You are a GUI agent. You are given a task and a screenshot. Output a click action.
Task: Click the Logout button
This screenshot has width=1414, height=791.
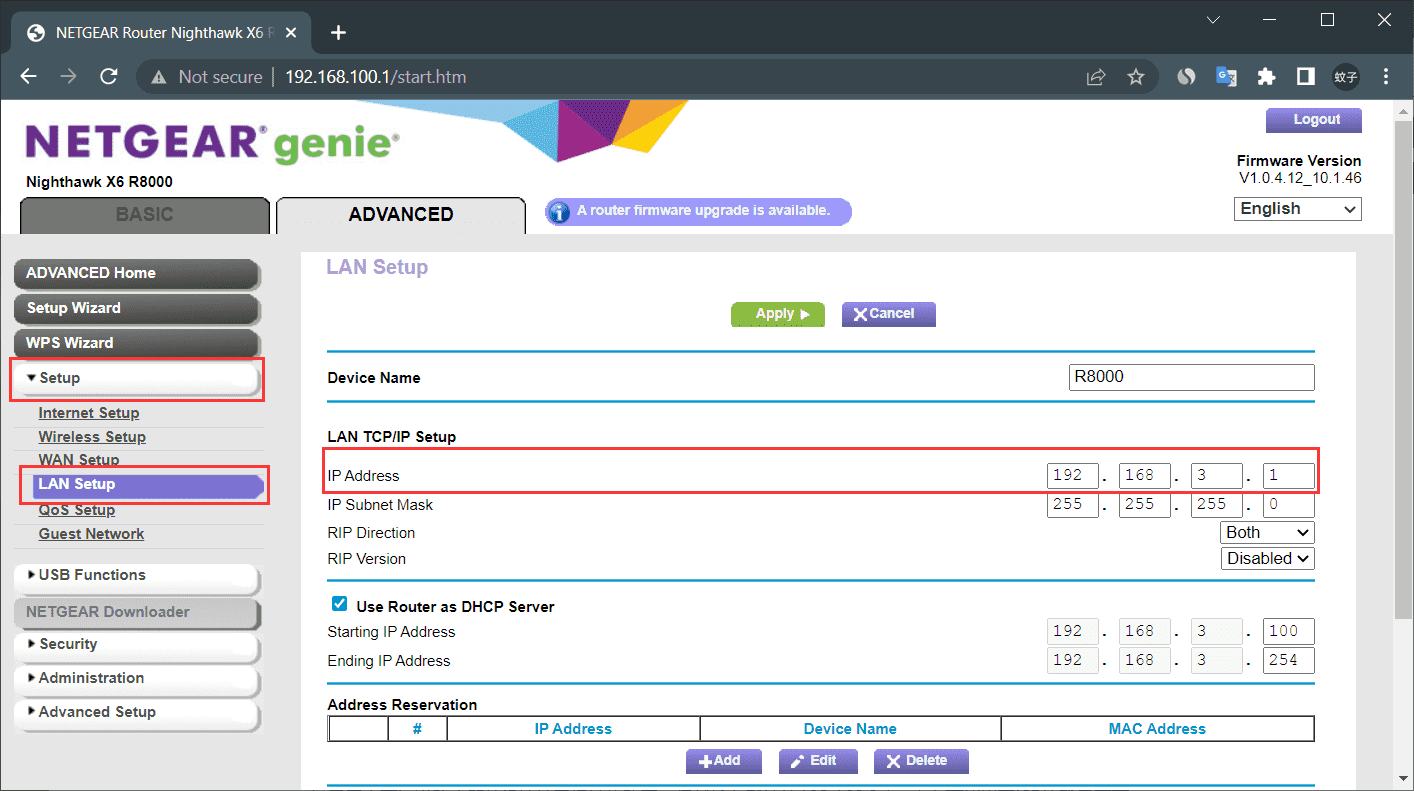1314,120
